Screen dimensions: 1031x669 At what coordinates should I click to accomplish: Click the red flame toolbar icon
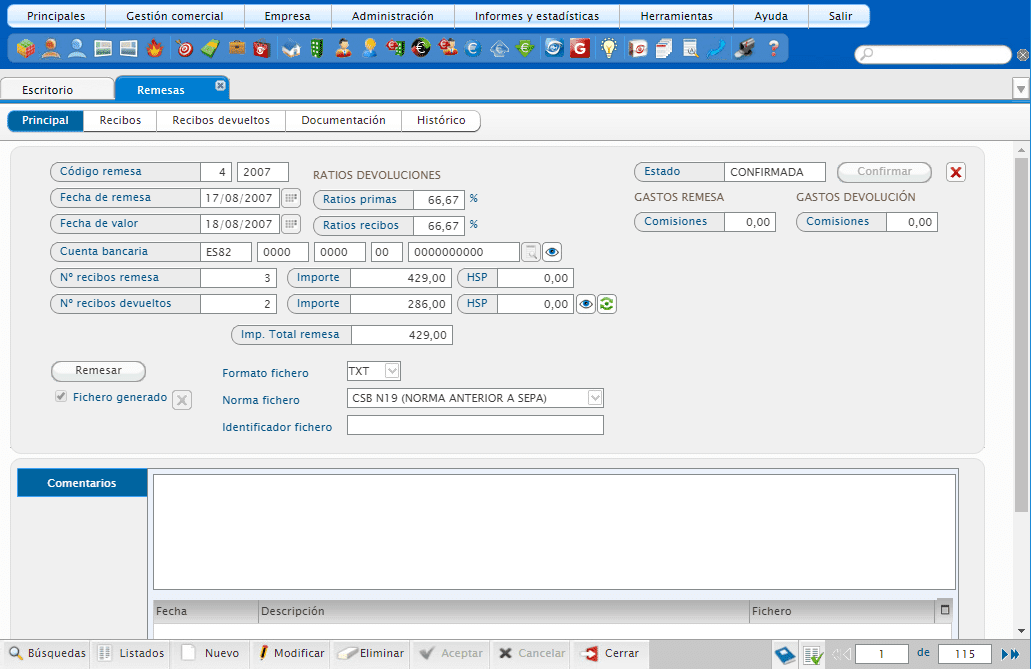pos(155,48)
